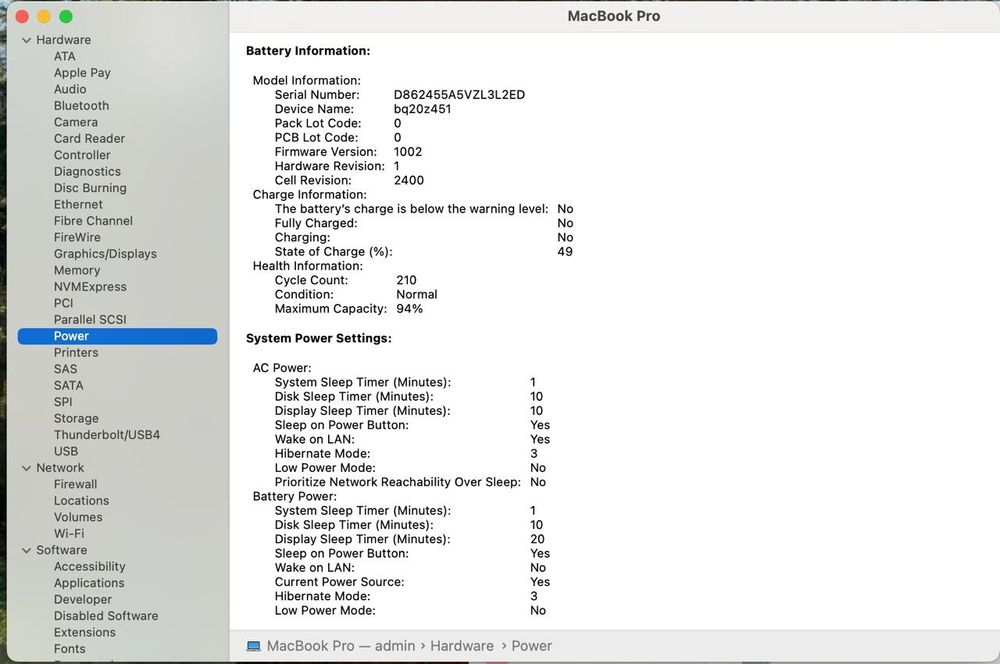Open the Controller entry
The height and width of the screenshot is (664, 1000).
[82, 155]
